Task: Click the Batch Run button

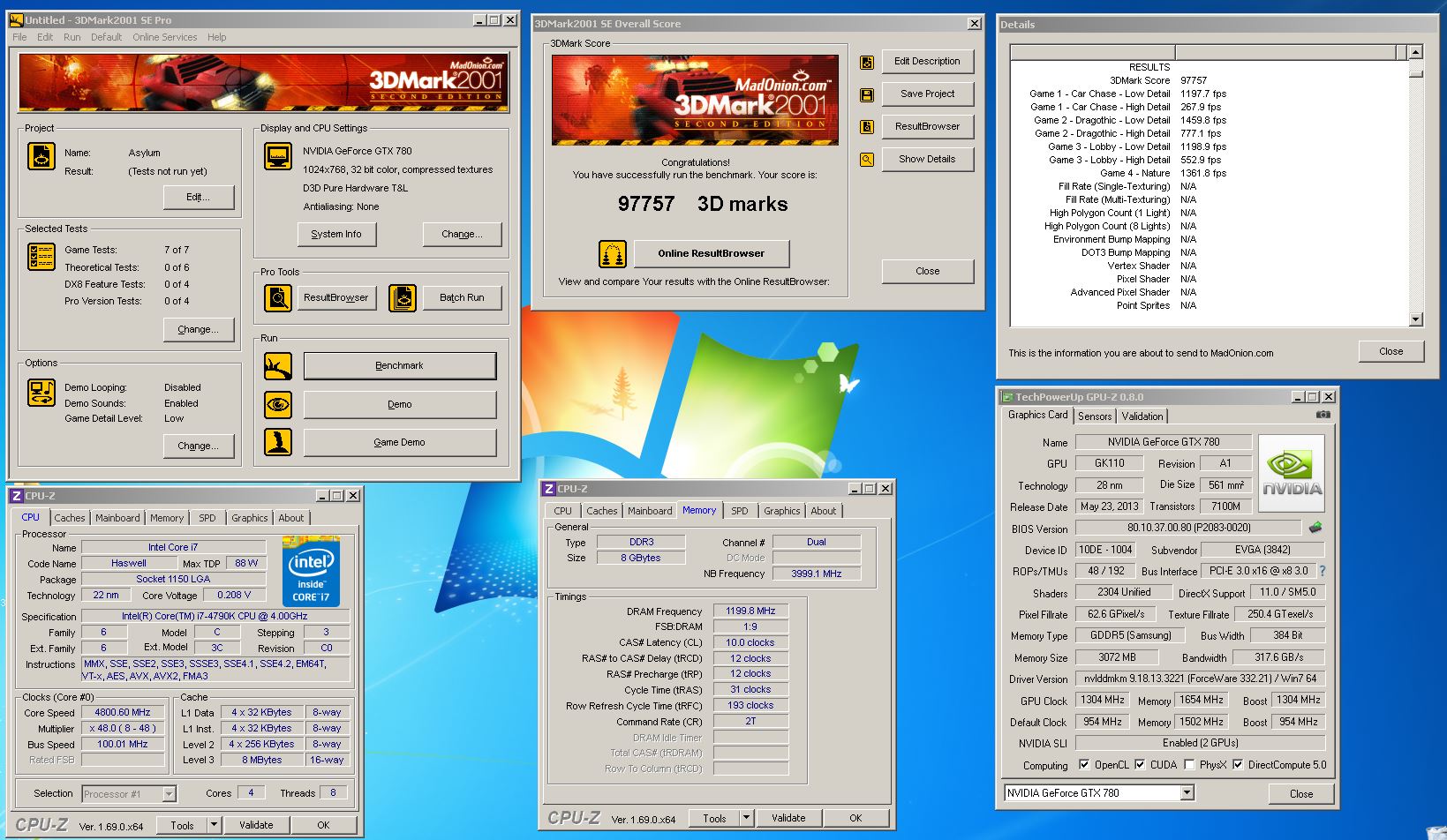Action: (462, 297)
